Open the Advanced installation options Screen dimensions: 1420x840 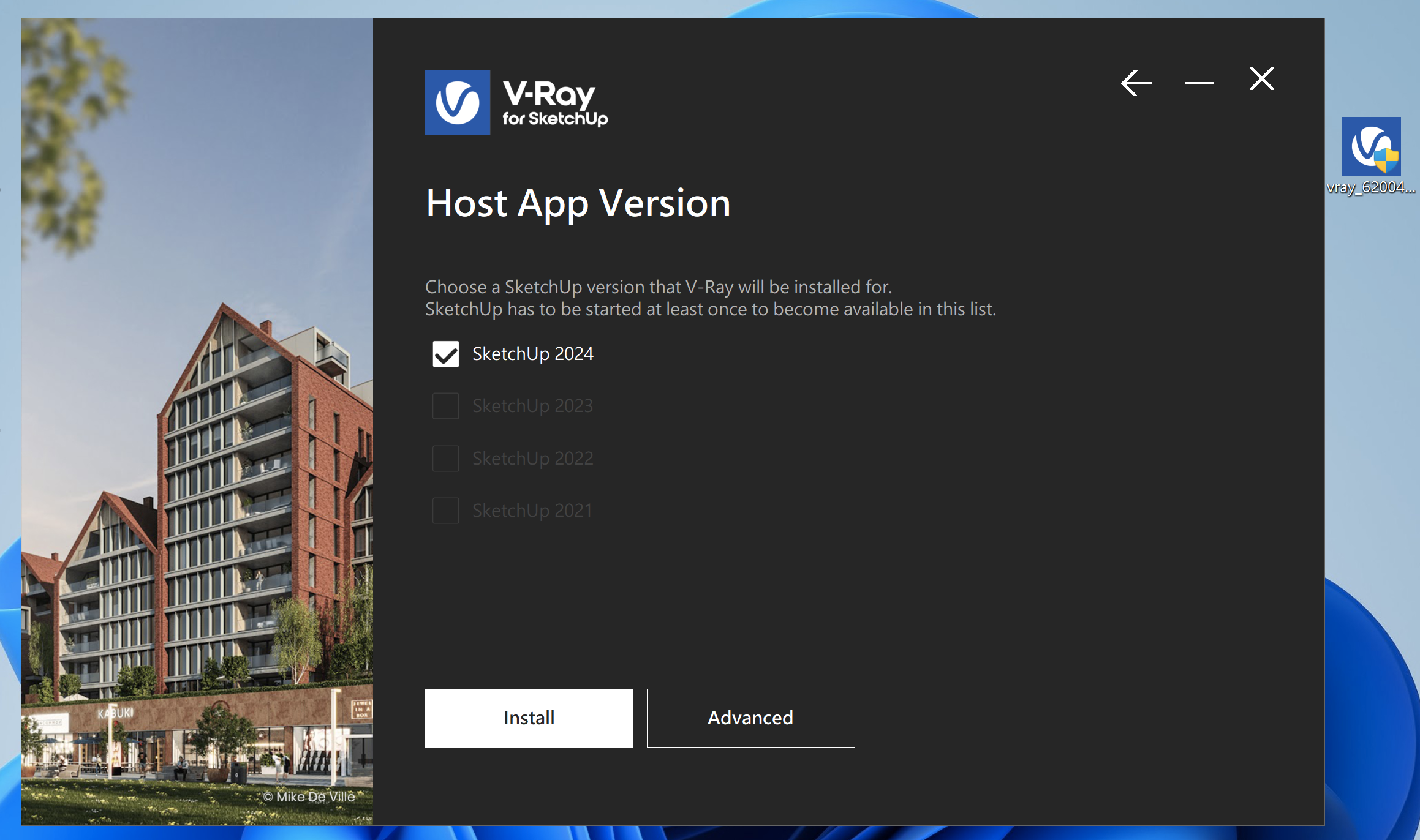pyautogui.click(x=750, y=718)
